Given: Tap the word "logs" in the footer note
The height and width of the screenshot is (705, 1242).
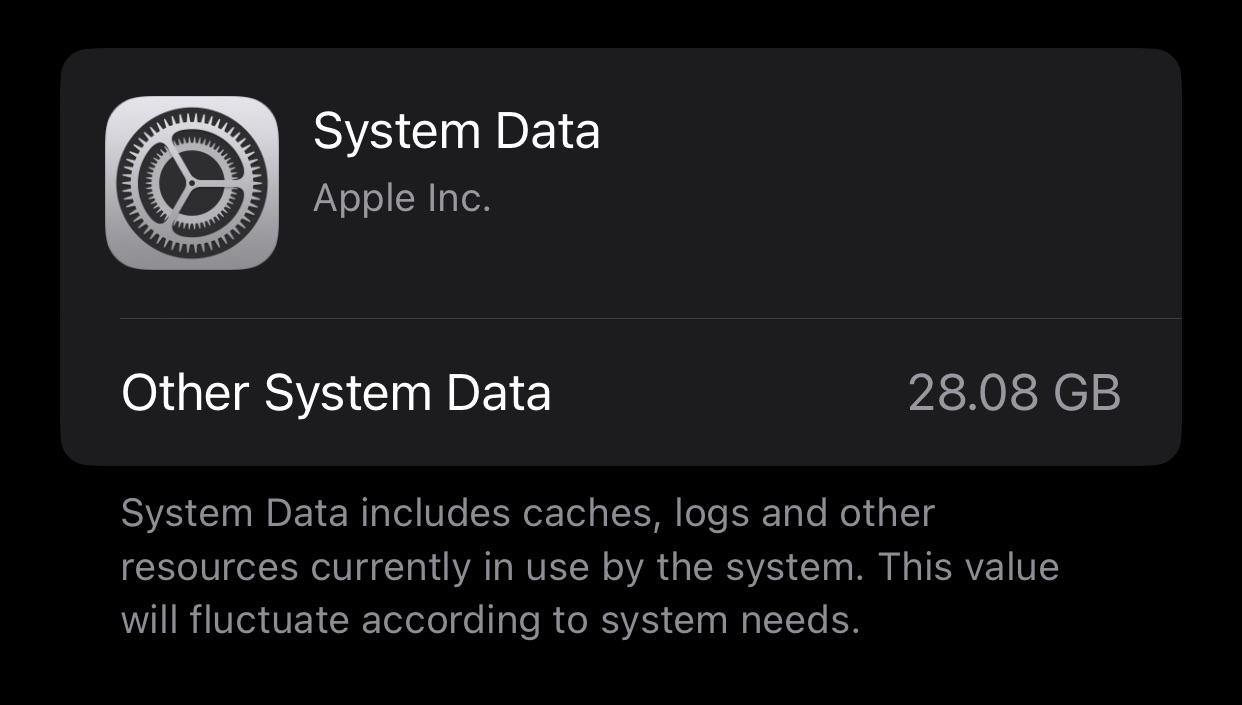Looking at the screenshot, I should pos(711,514).
